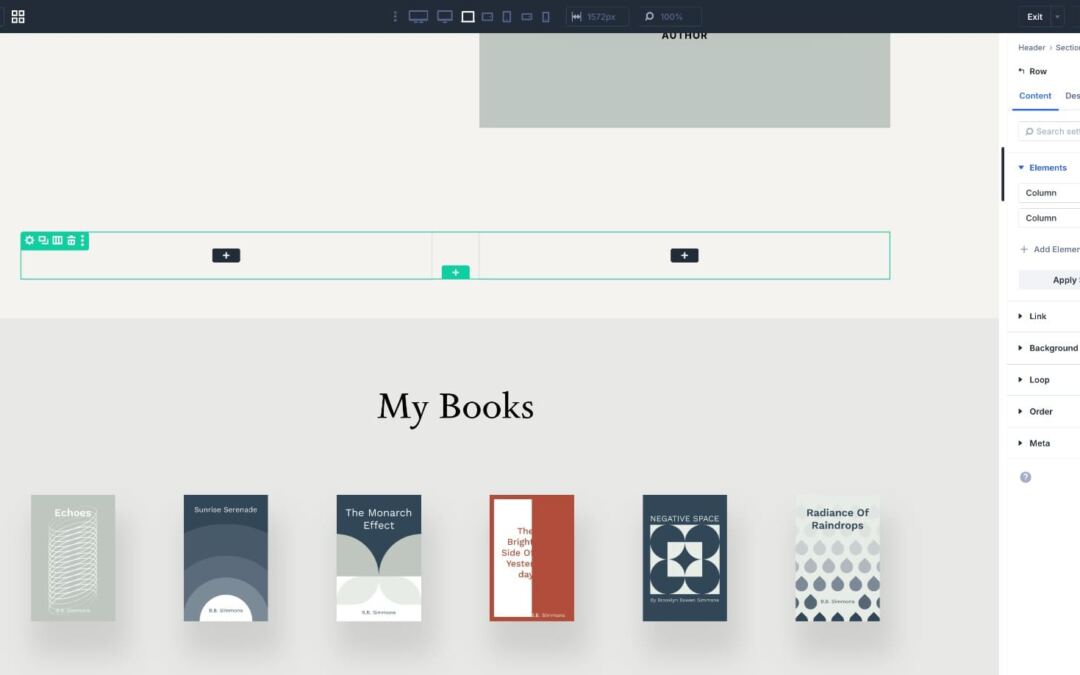The height and width of the screenshot is (675, 1080).
Task: Select the Content tab
Action: pos(1034,96)
